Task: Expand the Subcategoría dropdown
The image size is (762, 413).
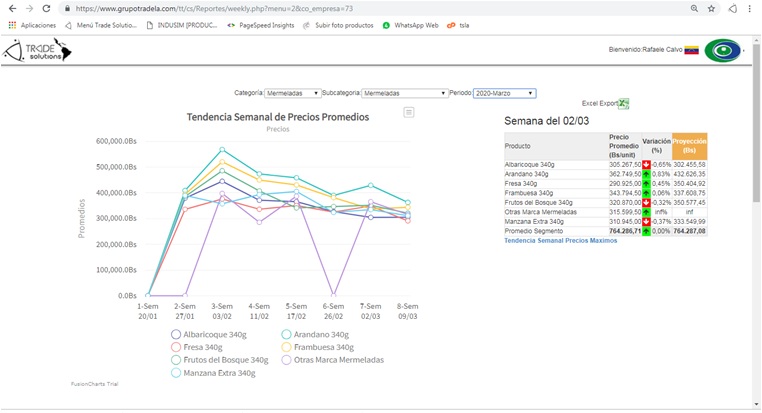Action: pos(404,93)
